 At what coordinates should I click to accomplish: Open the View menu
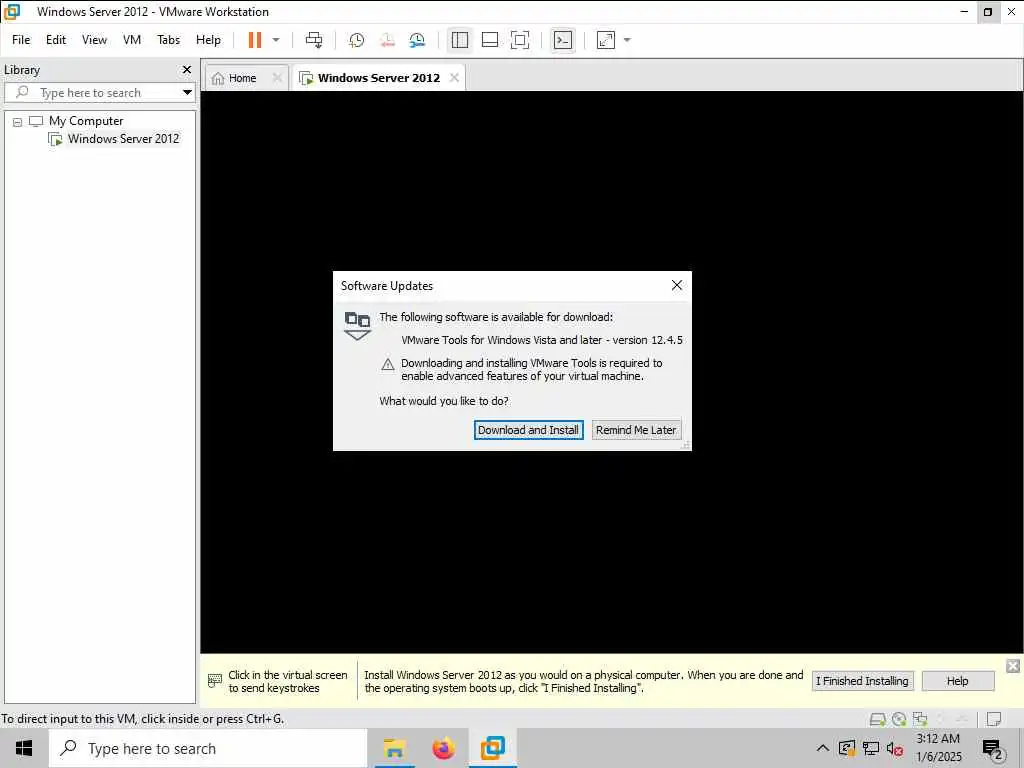coord(94,40)
